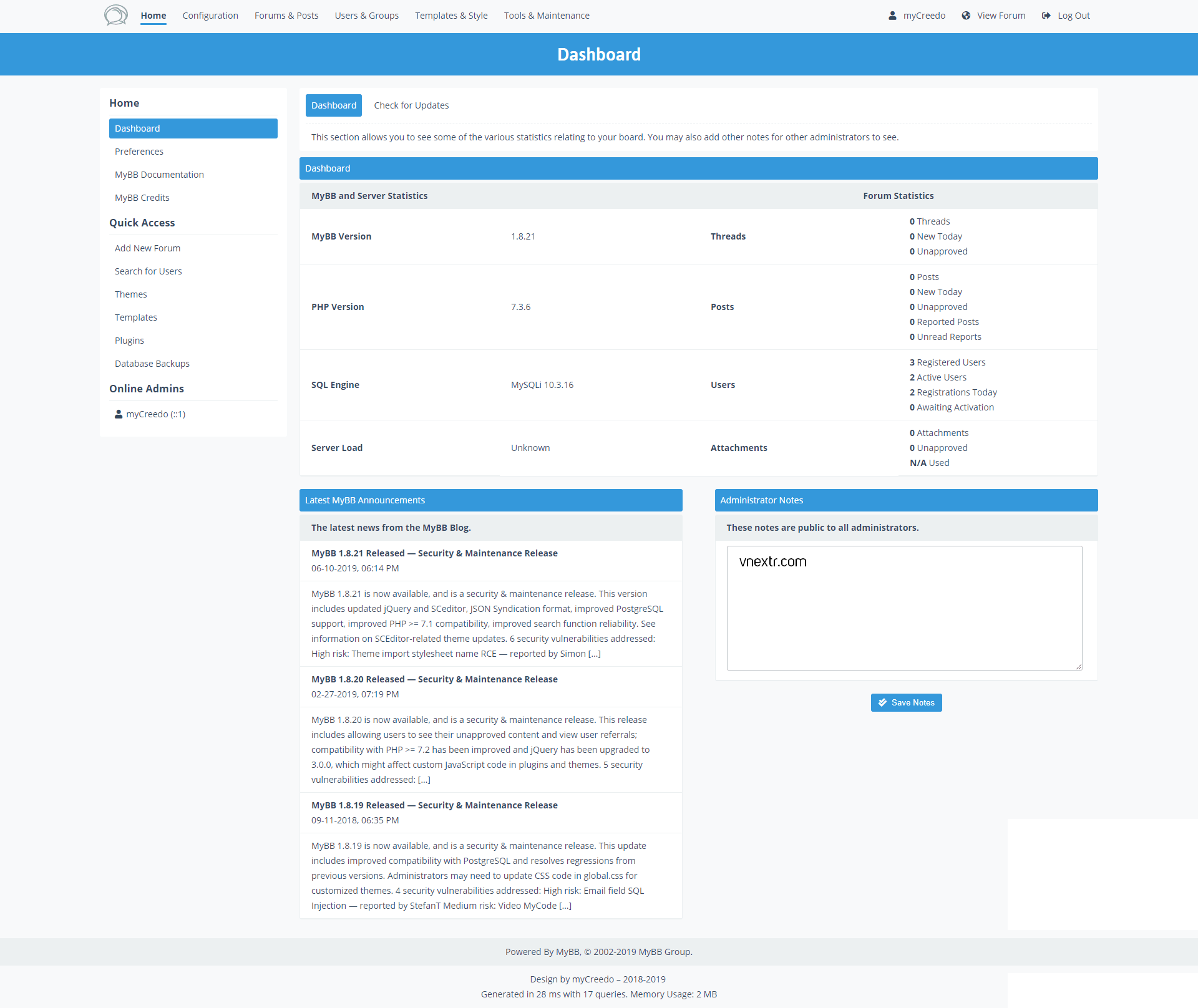Screen dimensions: 1198x1008
Task: Open Database Backups from Quick Access
Action: [152, 364]
